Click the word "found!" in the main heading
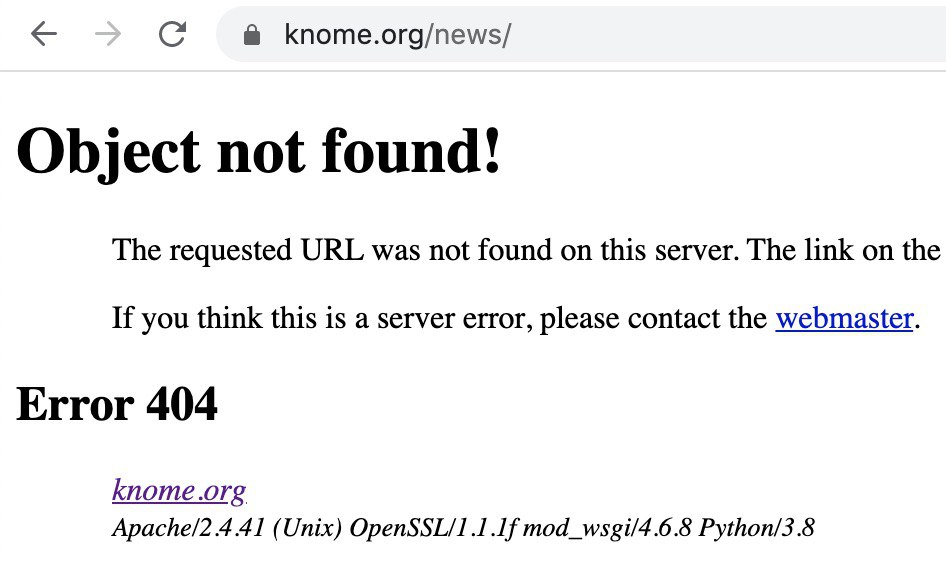The image size is (946, 578). [411, 153]
